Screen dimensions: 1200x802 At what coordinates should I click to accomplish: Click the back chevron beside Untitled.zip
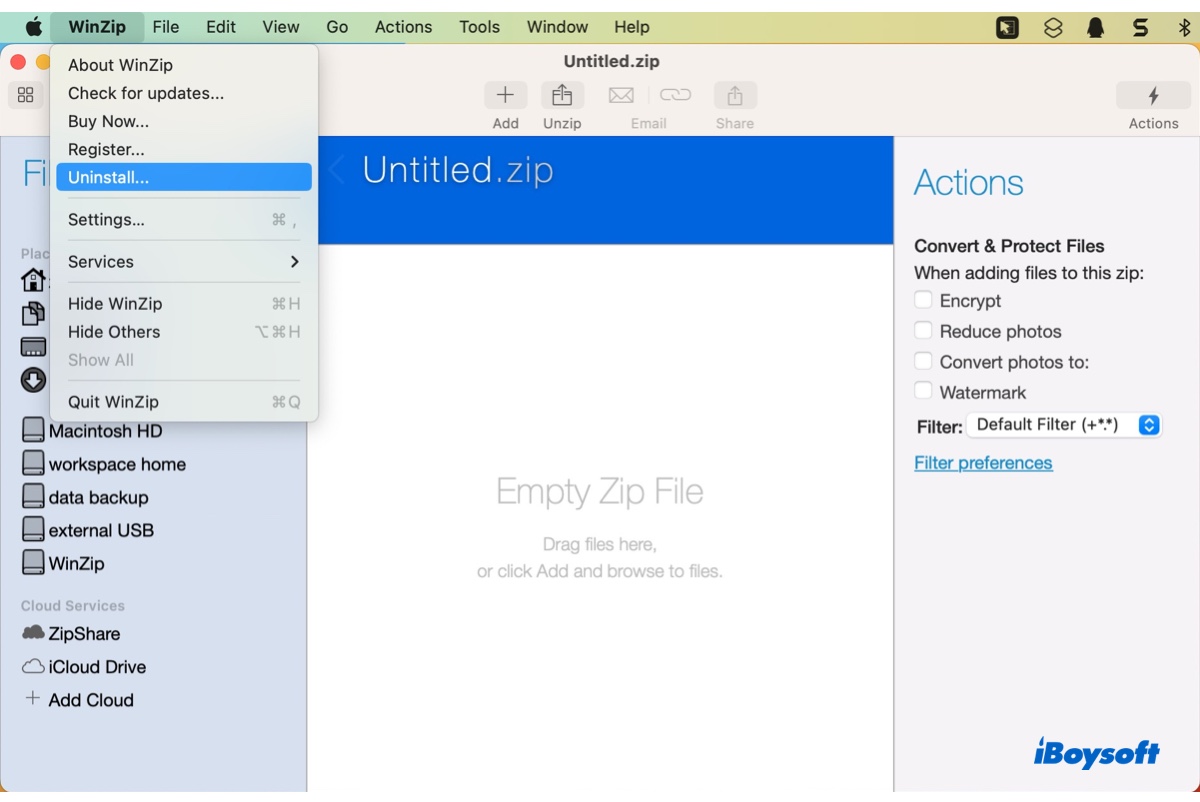coord(336,170)
